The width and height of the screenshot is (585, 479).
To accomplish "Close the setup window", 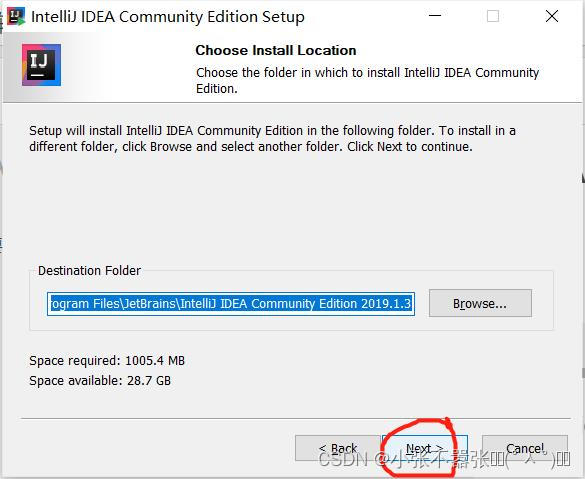I will 552,16.
